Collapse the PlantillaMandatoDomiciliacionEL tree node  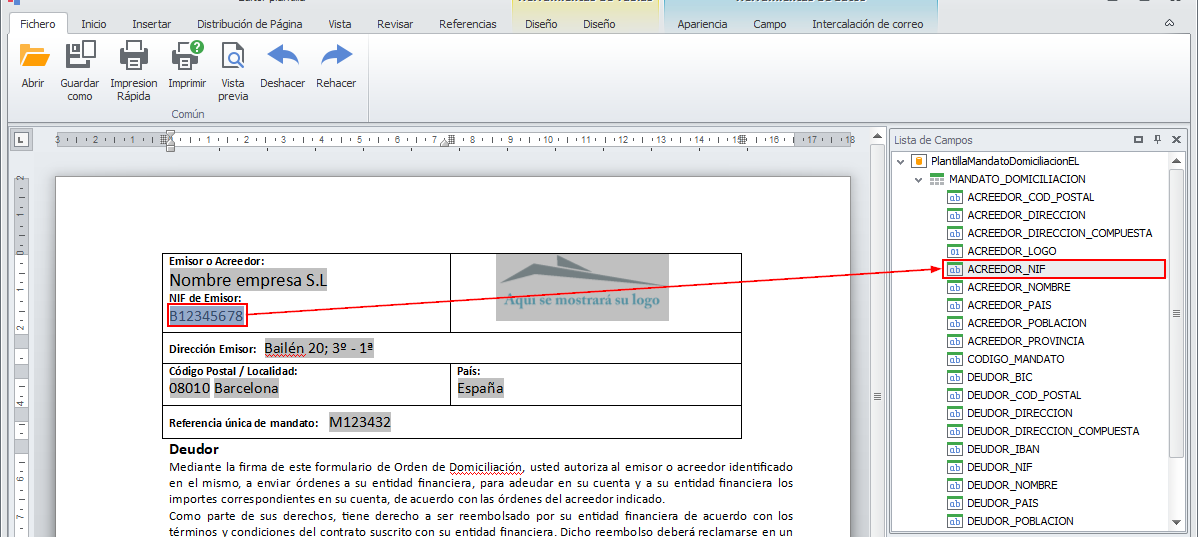click(901, 161)
